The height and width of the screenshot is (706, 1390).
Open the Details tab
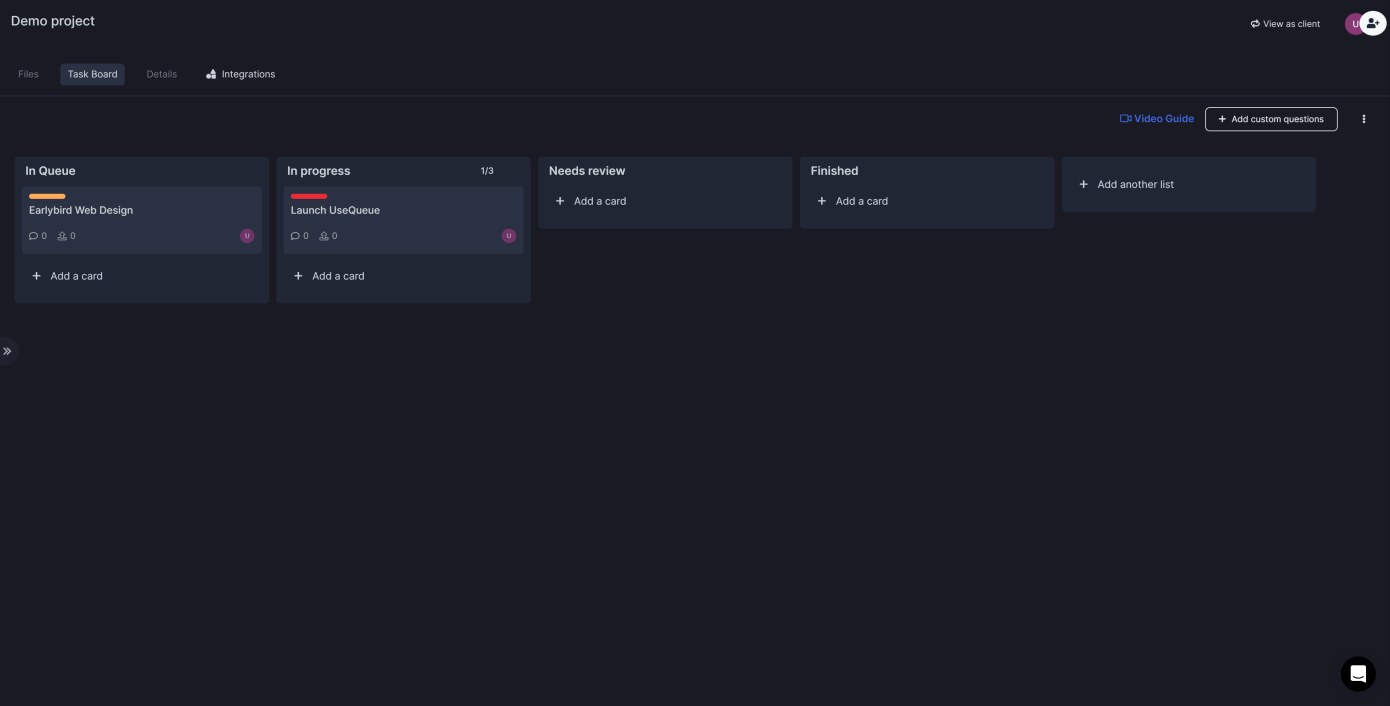[161, 74]
